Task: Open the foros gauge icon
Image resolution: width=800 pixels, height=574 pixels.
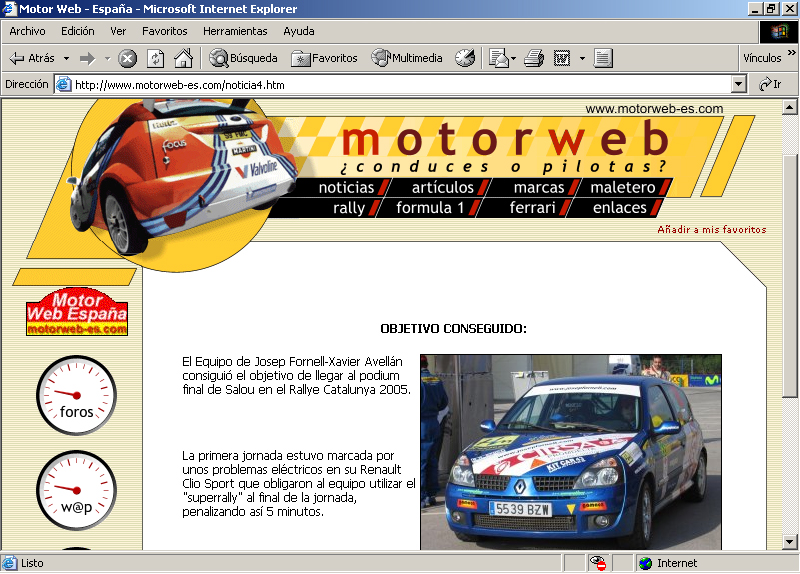Action: [77, 395]
